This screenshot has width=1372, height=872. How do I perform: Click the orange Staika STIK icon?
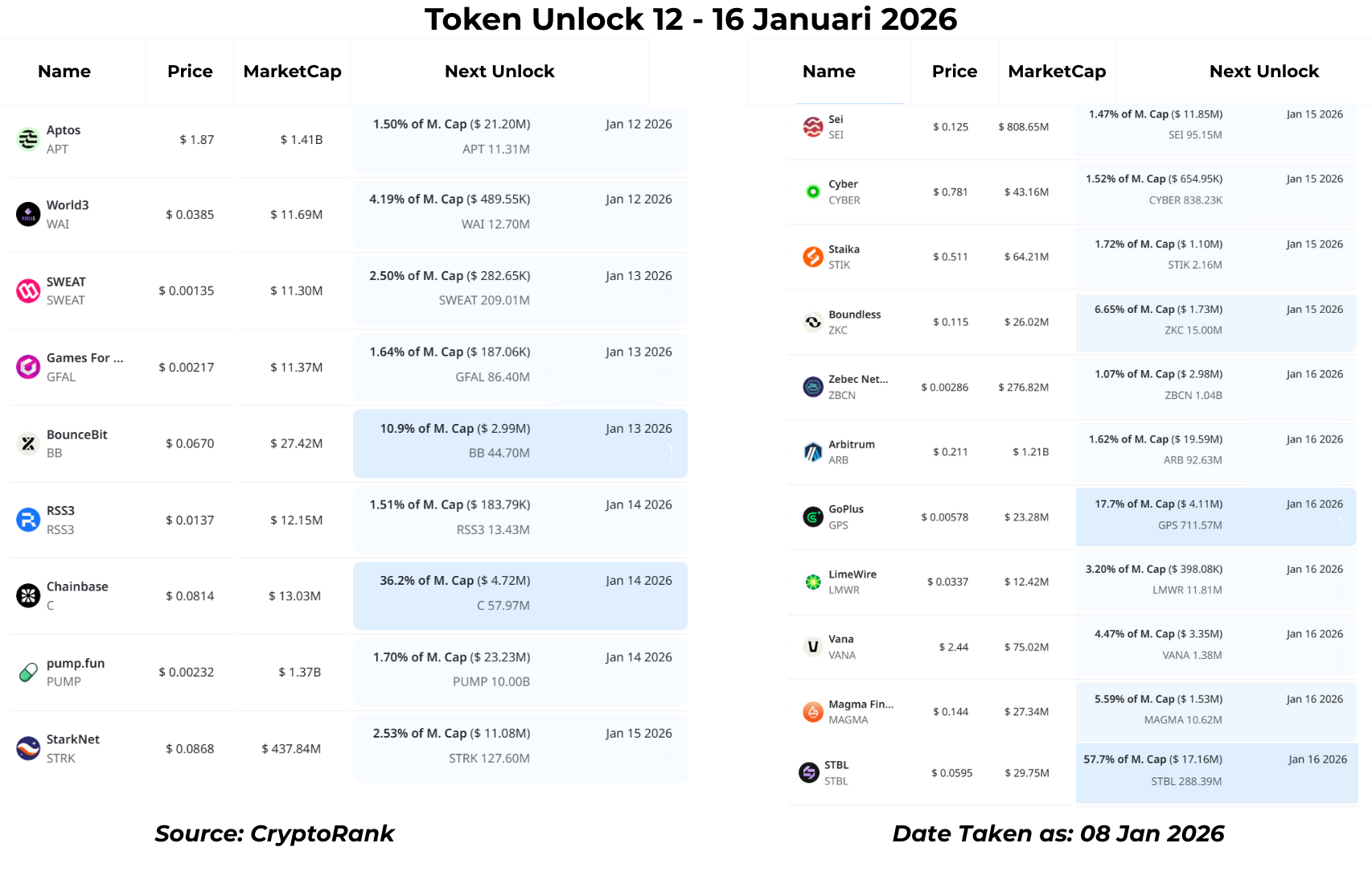(x=813, y=257)
